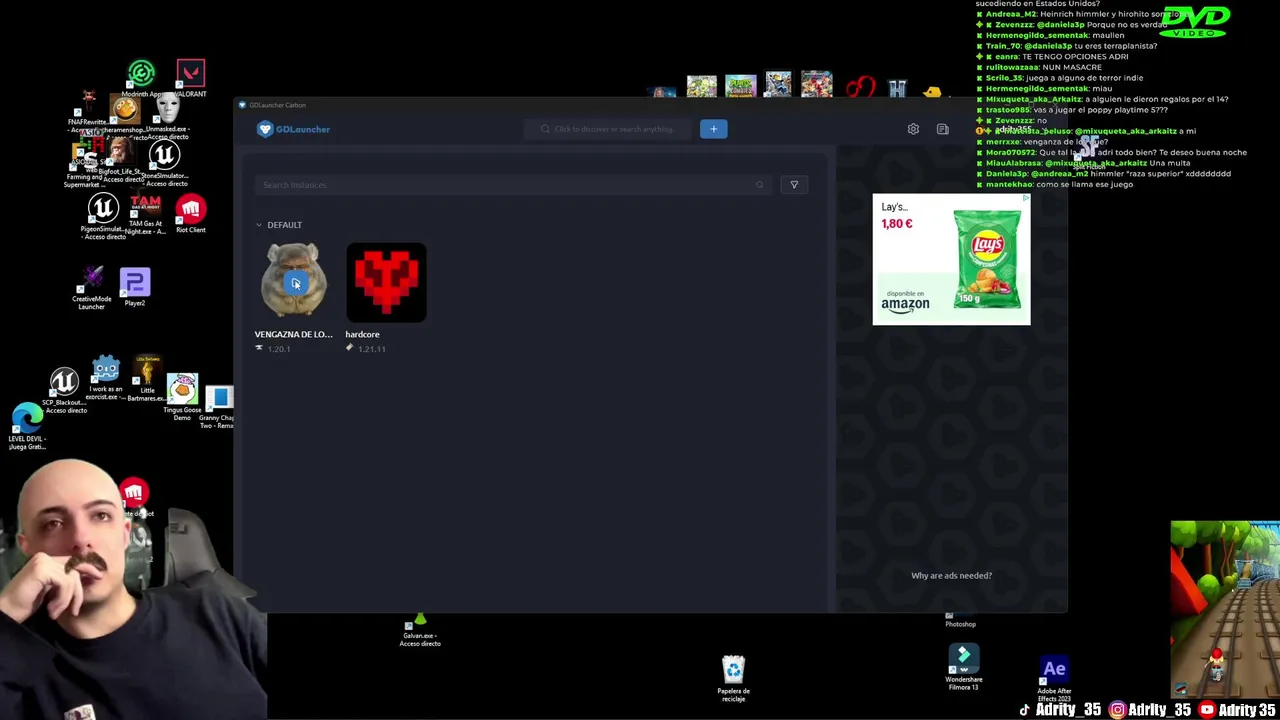Viewport: 1280px width, 720px height.
Task: Open 'Why are ads needed?' link
Action: pos(951,575)
